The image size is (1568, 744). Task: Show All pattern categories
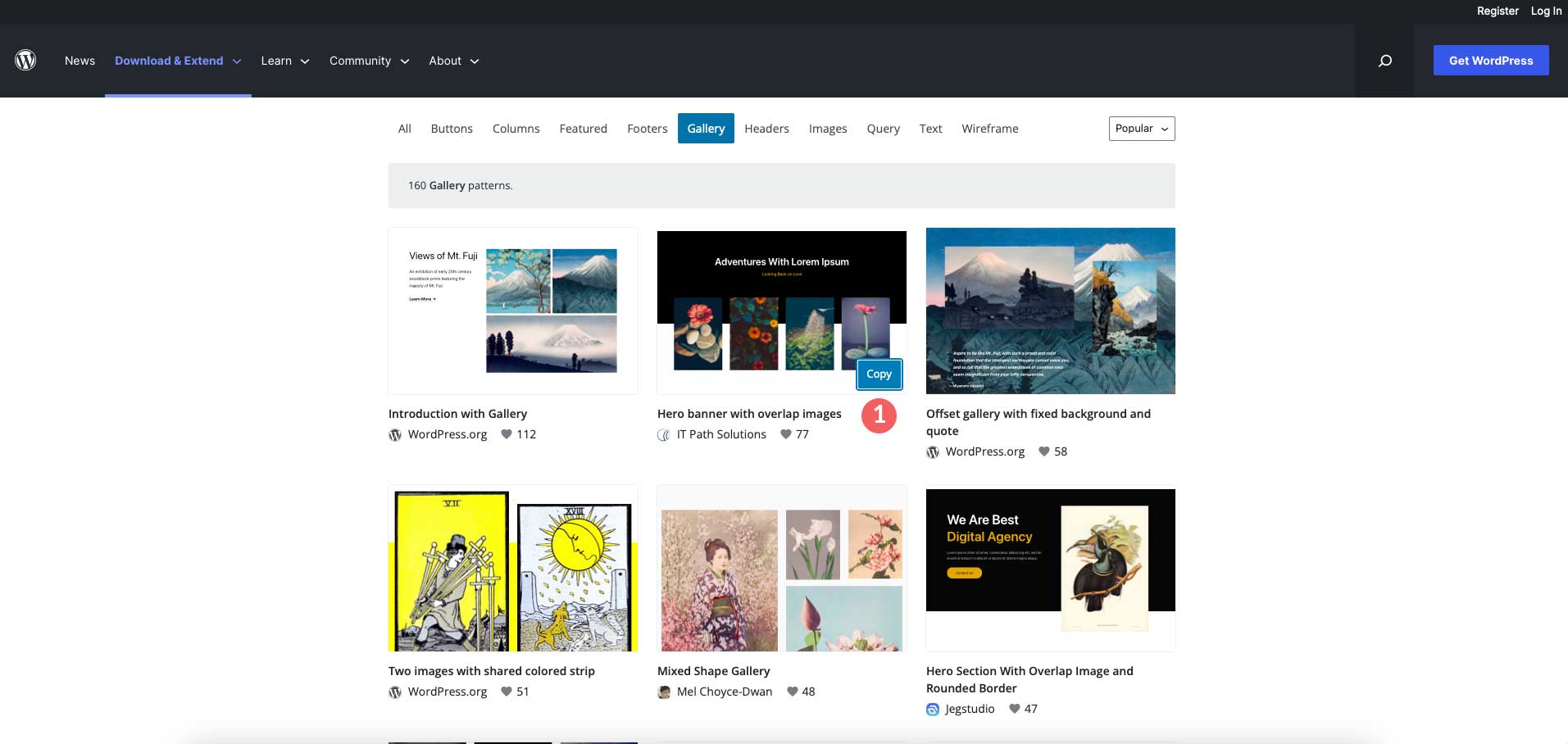(405, 129)
